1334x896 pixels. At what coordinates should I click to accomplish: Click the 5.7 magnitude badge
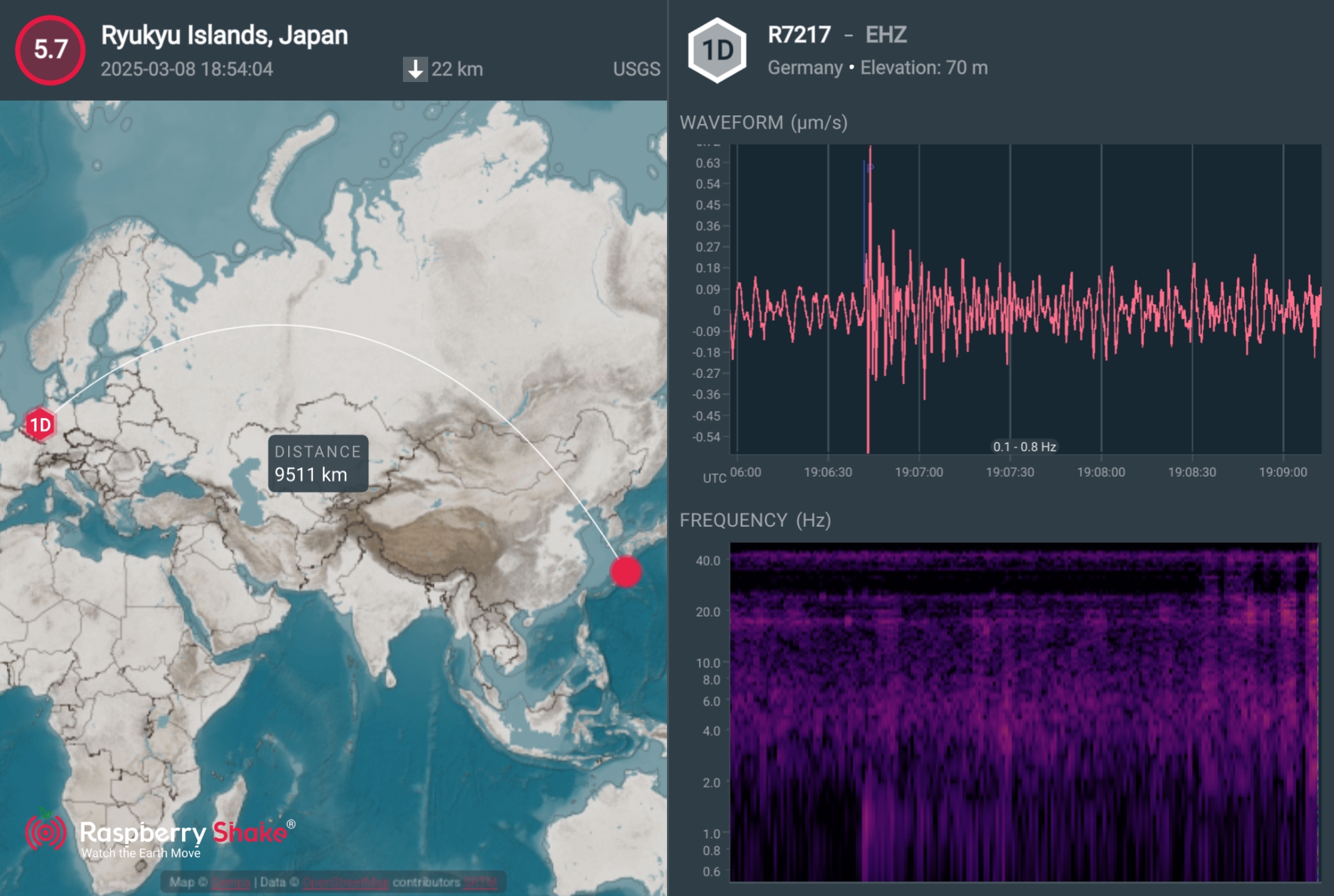tap(50, 50)
